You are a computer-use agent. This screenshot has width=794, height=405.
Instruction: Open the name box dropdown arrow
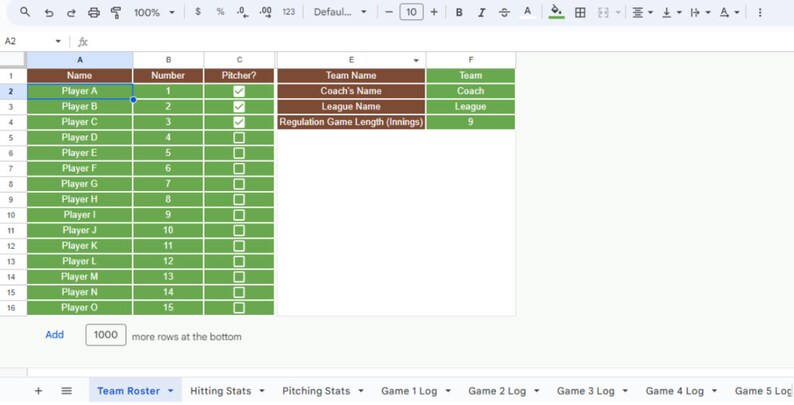[x=58, y=42]
